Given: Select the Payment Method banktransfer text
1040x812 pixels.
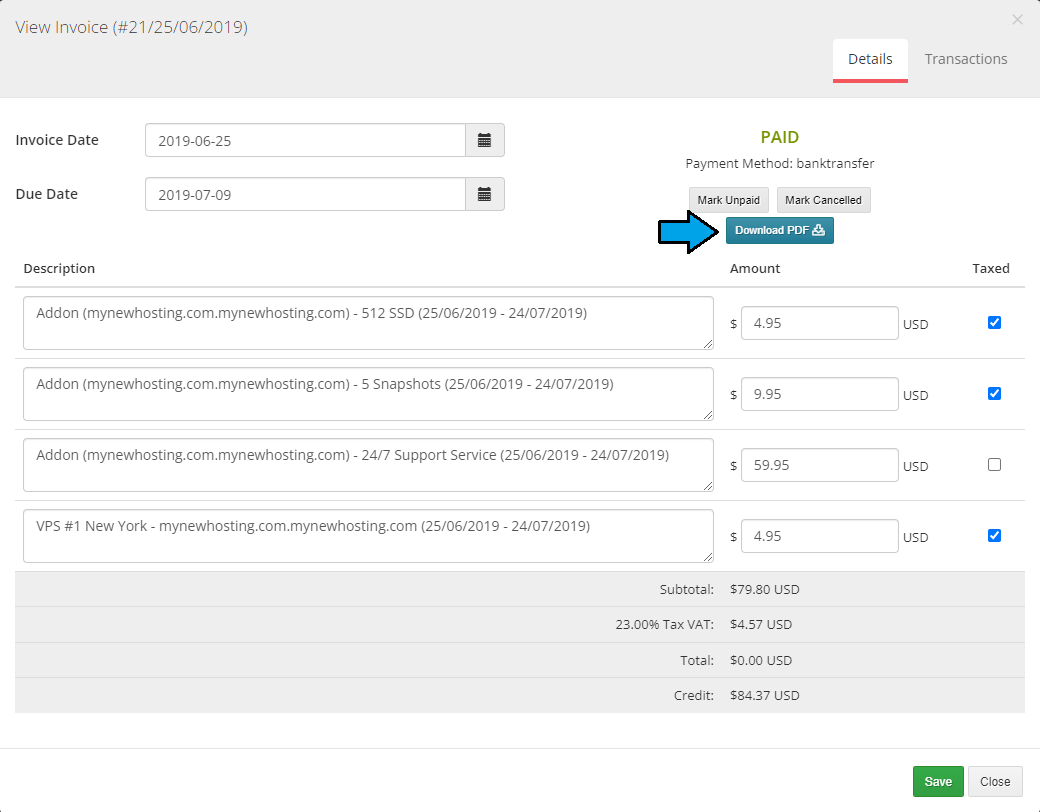Looking at the screenshot, I should pyautogui.click(x=779, y=163).
